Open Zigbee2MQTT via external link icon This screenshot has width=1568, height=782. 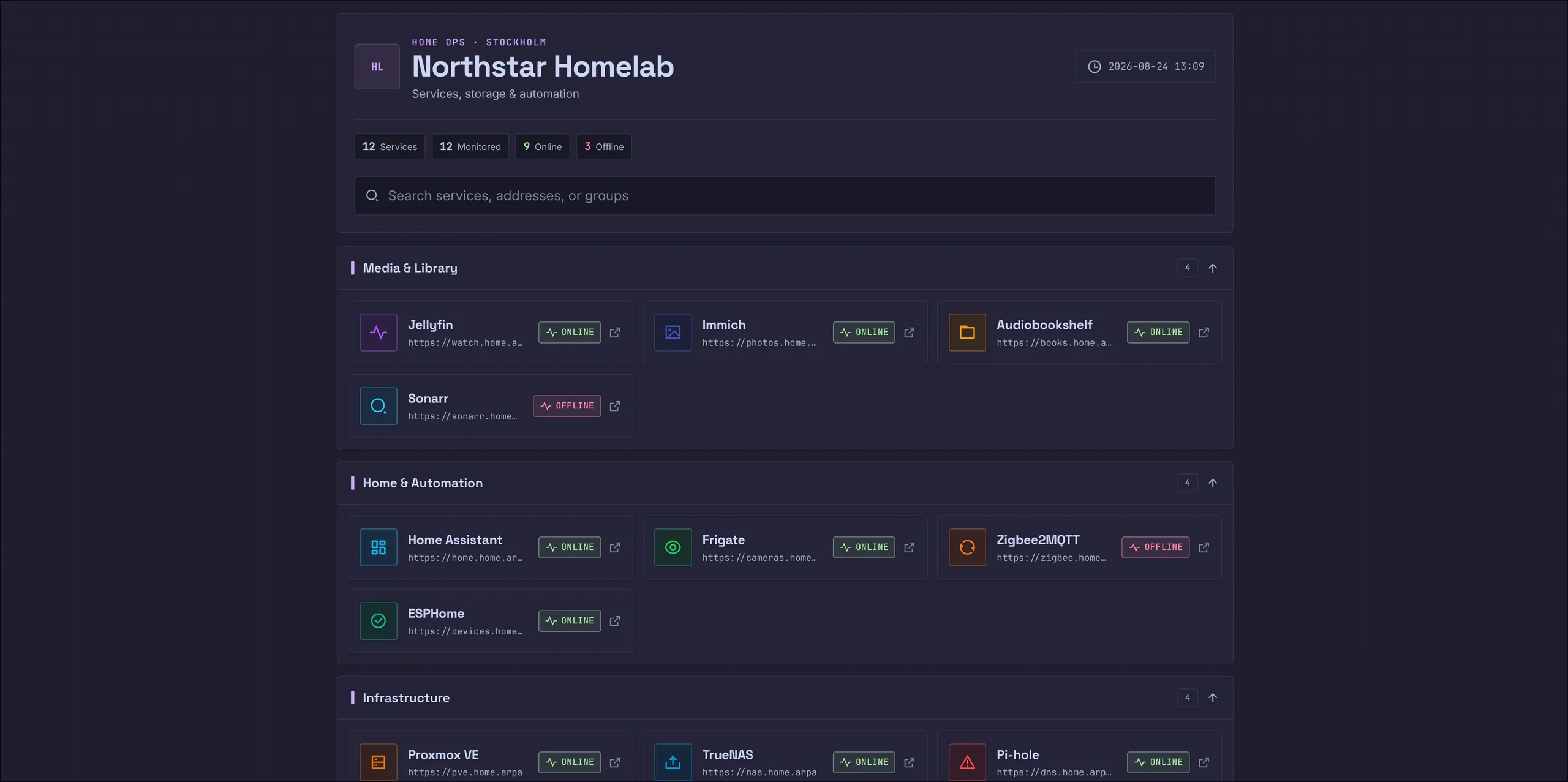click(x=1204, y=547)
